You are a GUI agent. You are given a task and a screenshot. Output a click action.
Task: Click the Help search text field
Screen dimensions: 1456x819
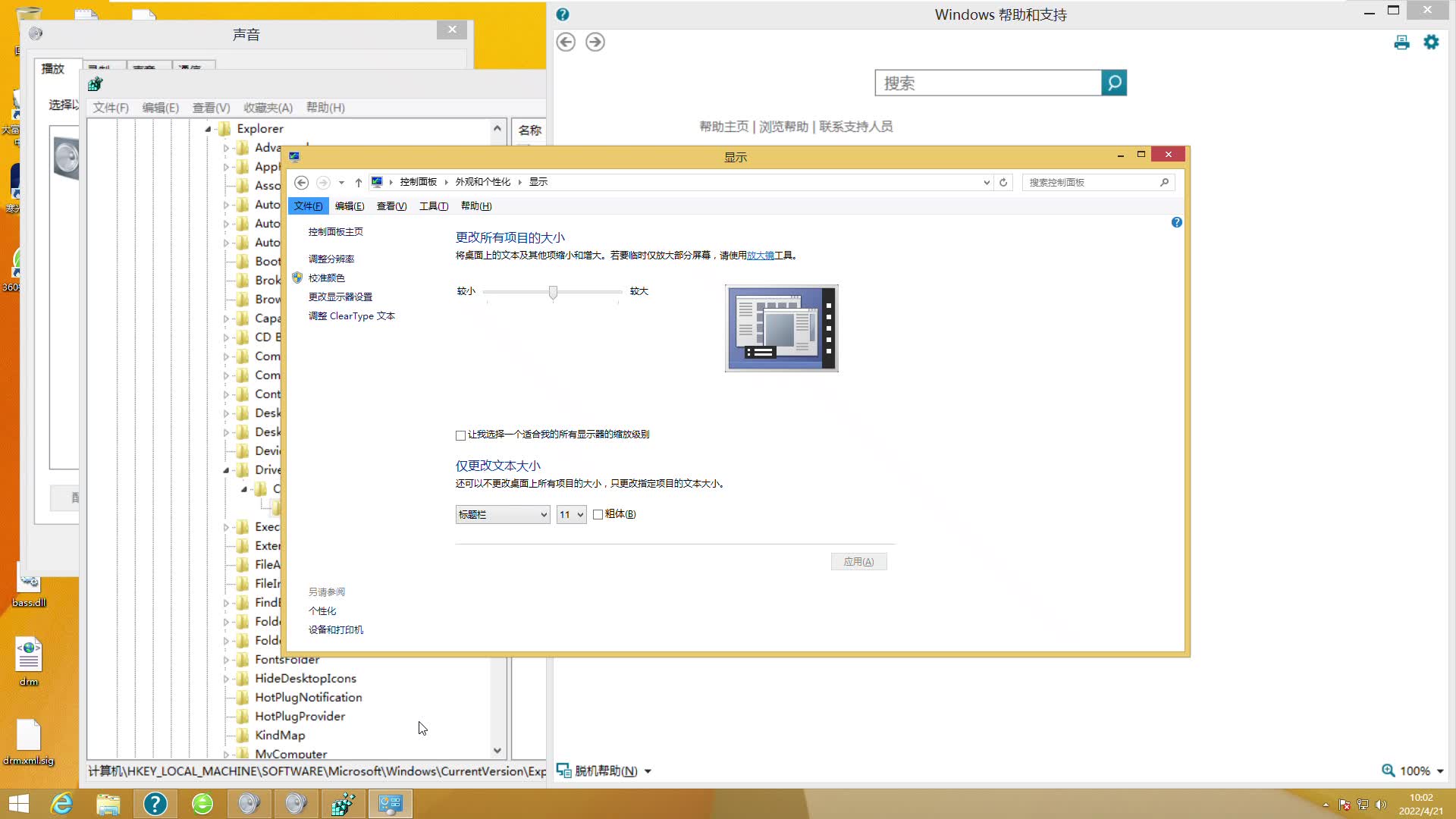(x=988, y=83)
